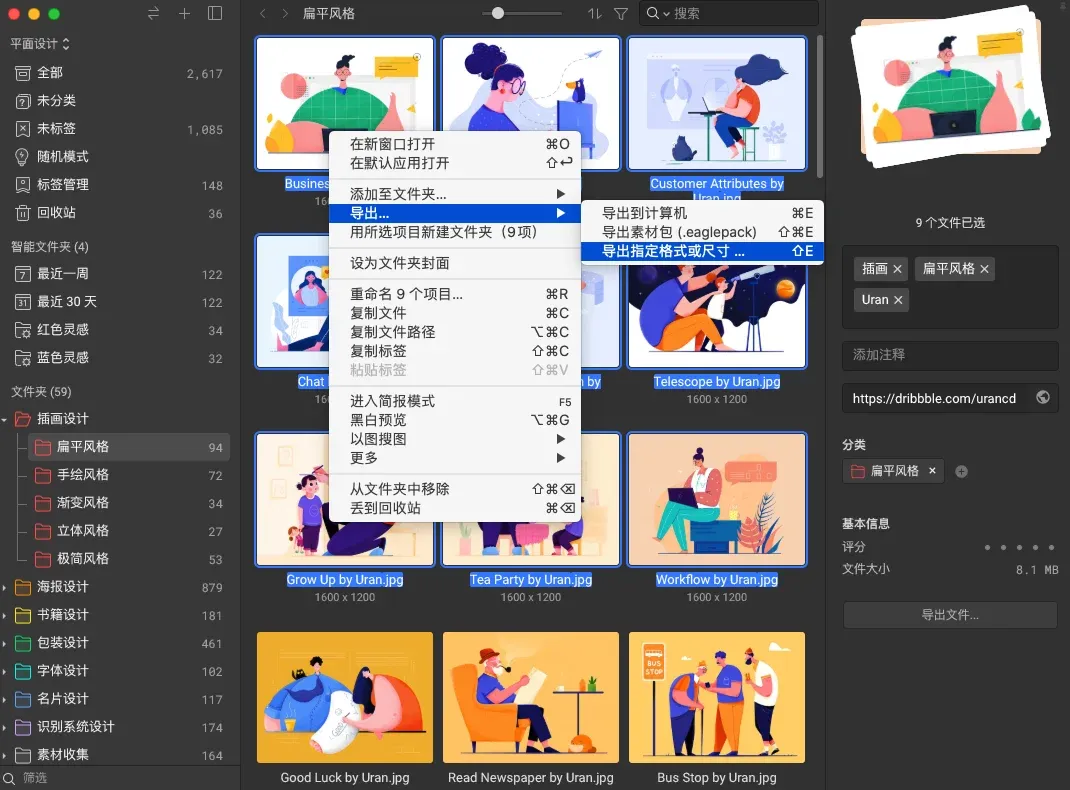1070x790 pixels.
Task: Click the 评分 rating dots
Action: pyautogui.click(x=1019, y=547)
